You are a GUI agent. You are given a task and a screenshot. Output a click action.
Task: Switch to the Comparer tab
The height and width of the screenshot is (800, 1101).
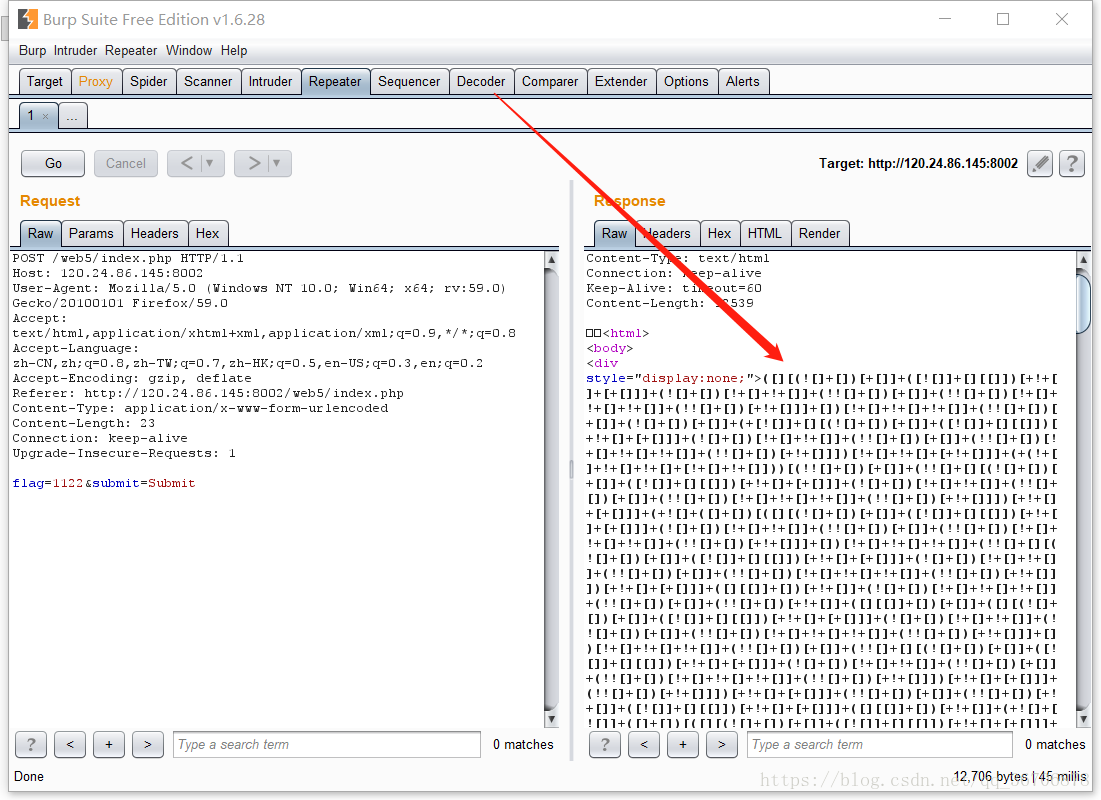(x=550, y=81)
